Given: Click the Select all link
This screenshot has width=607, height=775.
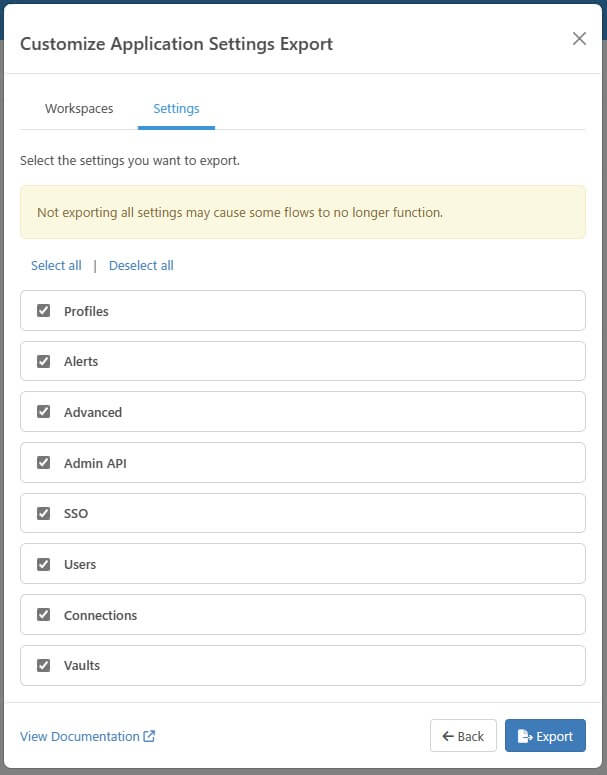Looking at the screenshot, I should tap(56, 265).
